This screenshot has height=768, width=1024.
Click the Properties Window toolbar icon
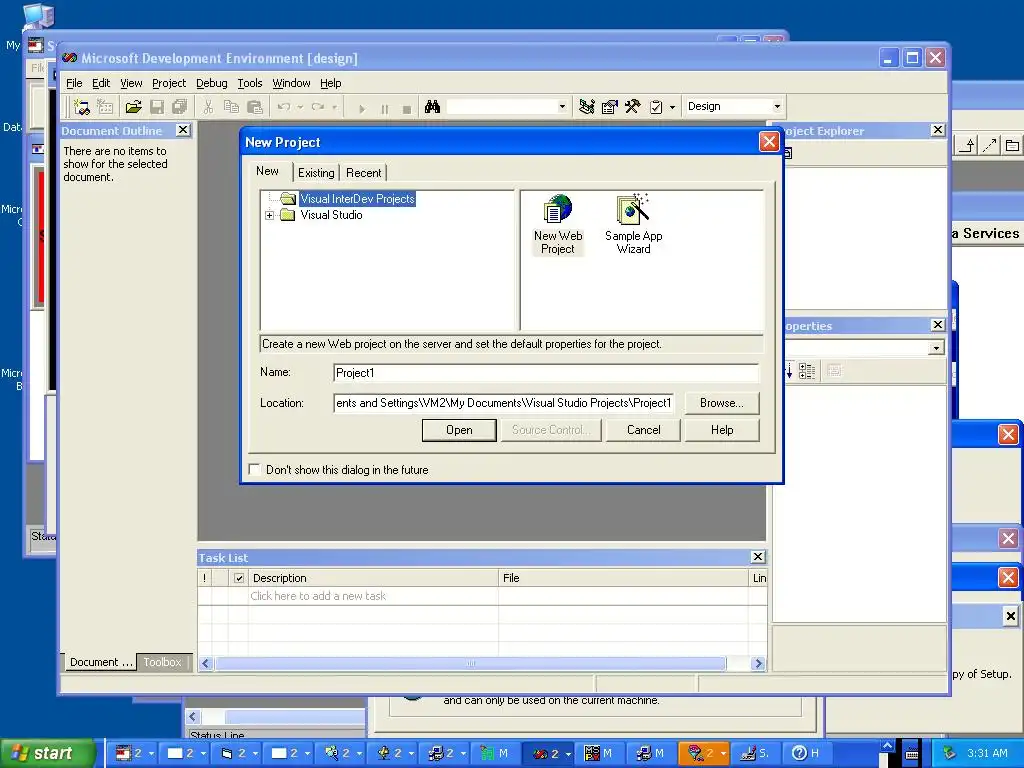tap(609, 106)
